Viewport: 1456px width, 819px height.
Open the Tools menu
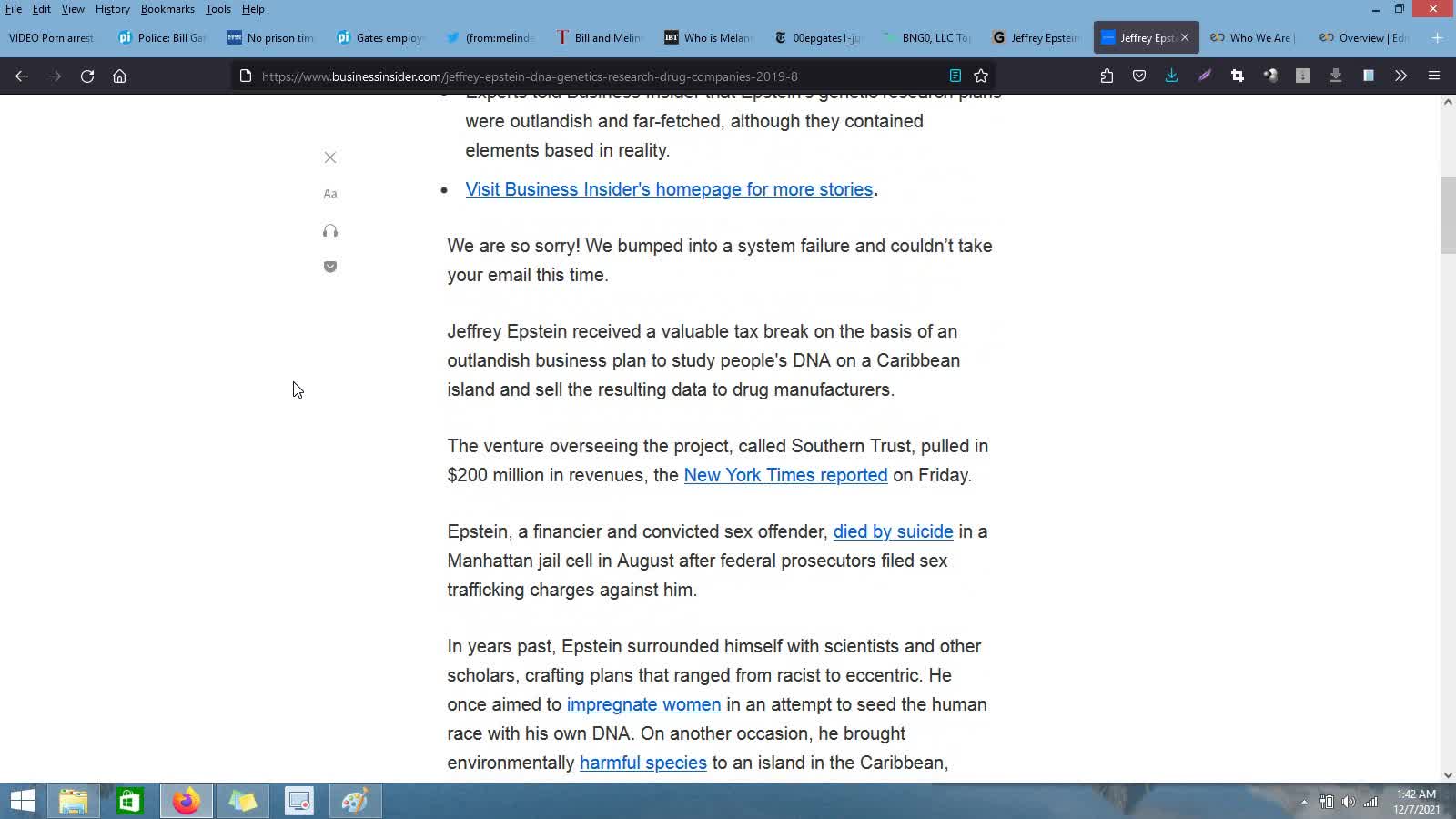coord(218,9)
